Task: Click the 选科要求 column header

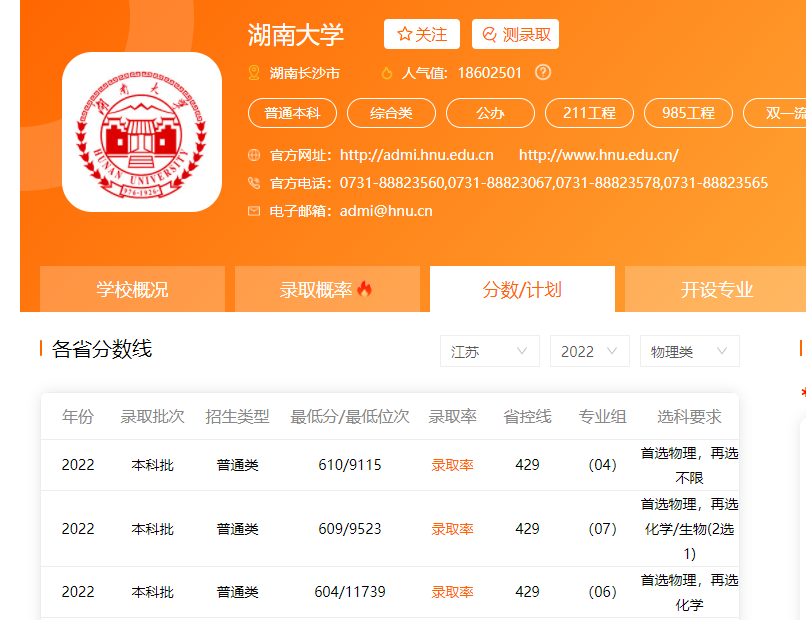Action: pos(689,416)
